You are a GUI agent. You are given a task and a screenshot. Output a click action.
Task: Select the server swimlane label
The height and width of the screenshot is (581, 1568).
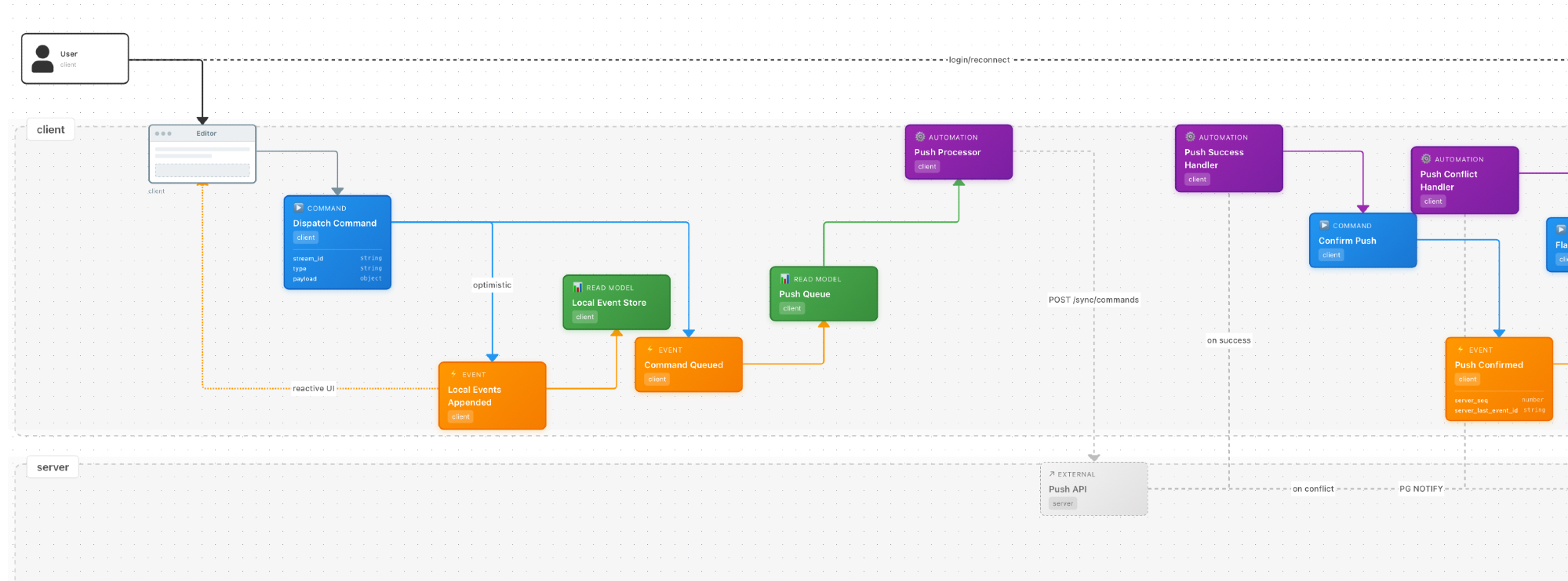[53, 467]
